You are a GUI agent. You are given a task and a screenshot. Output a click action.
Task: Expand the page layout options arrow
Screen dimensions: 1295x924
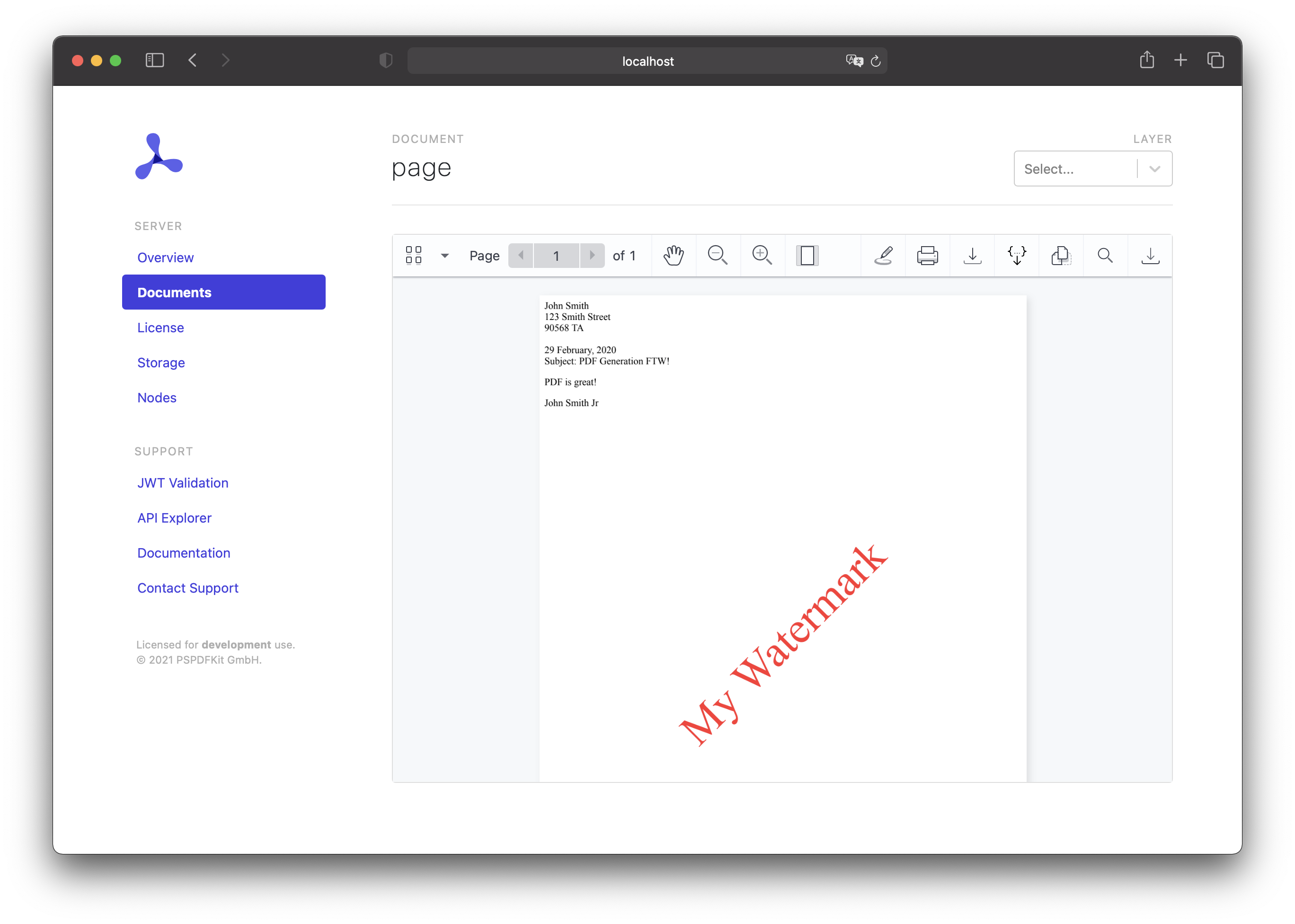(x=445, y=256)
